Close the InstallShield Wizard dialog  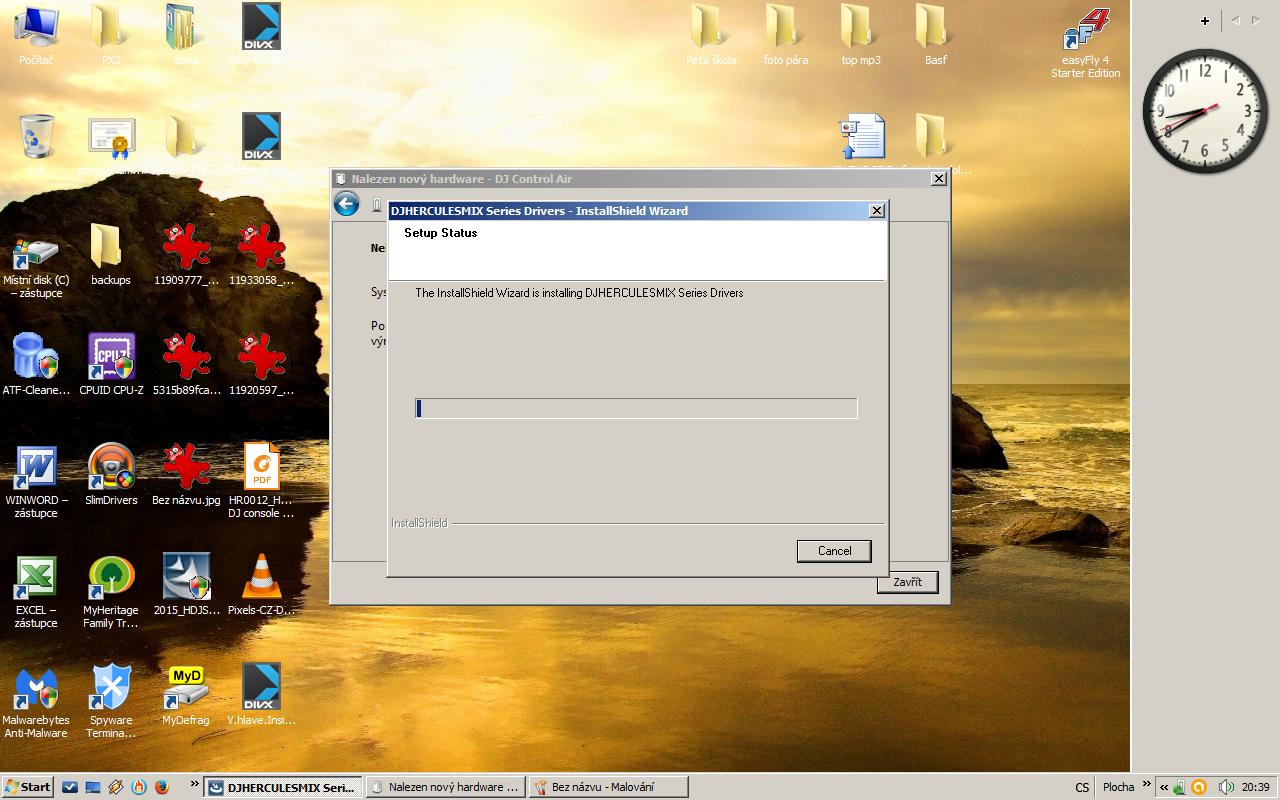pyautogui.click(x=877, y=211)
